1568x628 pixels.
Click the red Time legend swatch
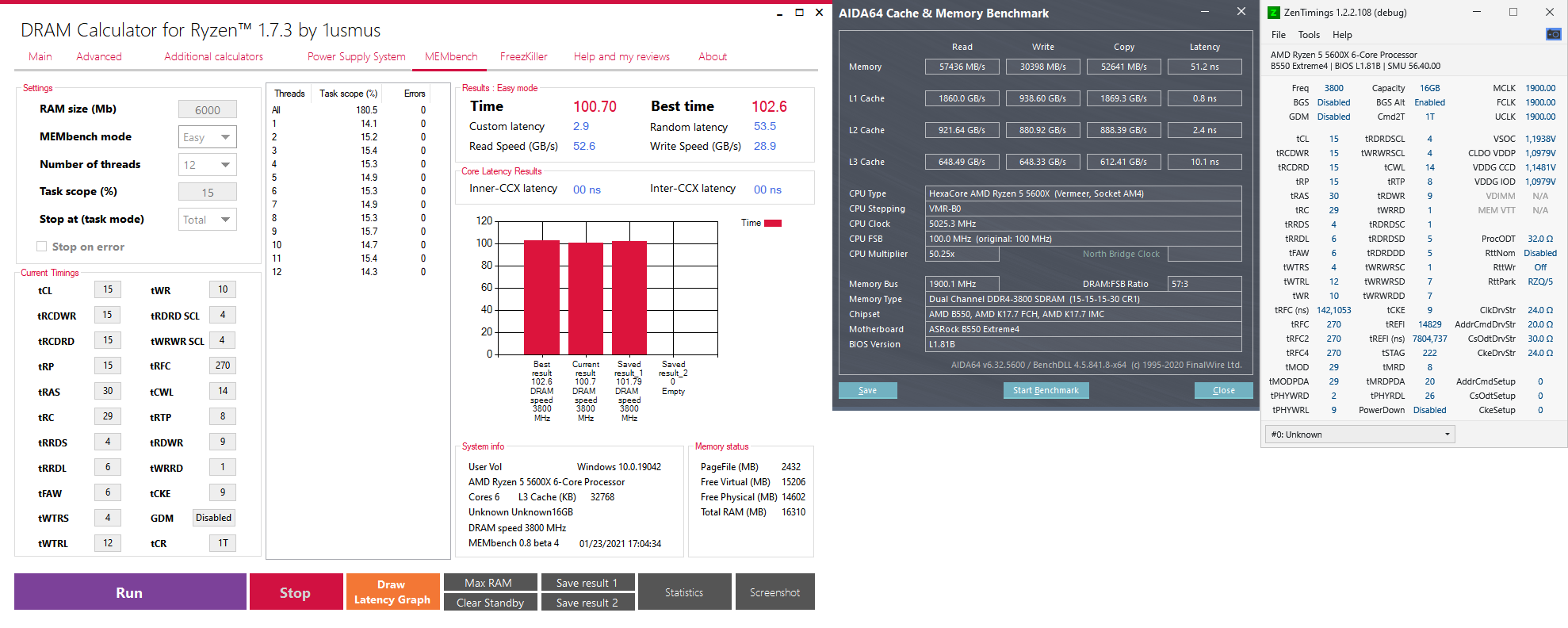773,223
